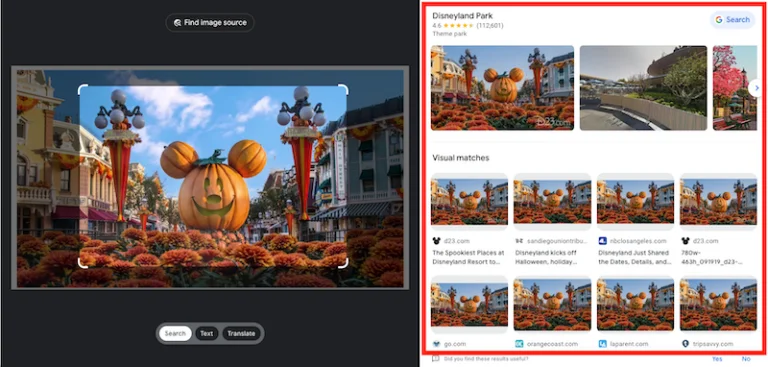Viewport: 768px width, 367px height.
Task: Click the Find image source button
Action: 210,23
